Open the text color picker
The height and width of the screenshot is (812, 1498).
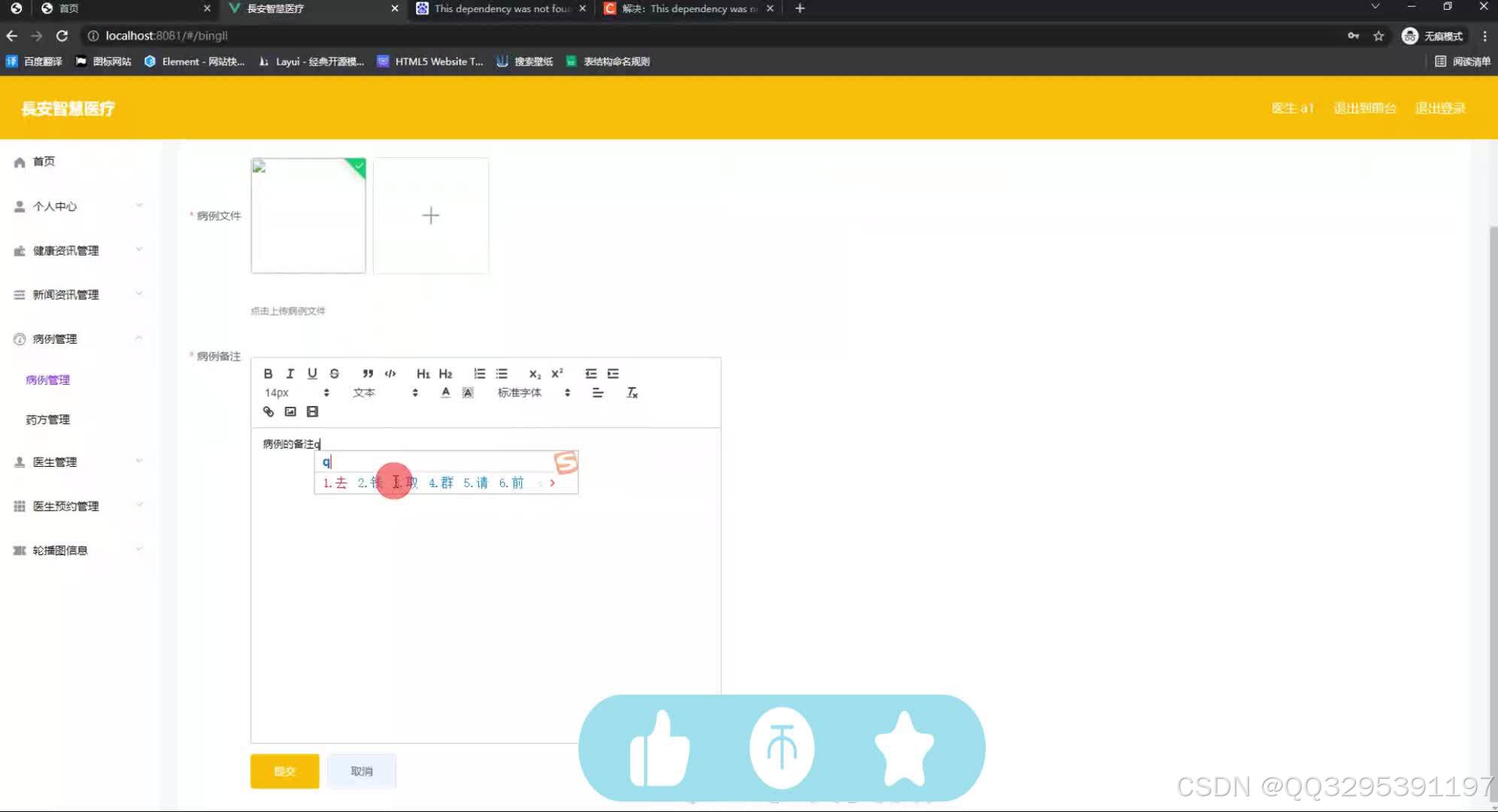[445, 392]
